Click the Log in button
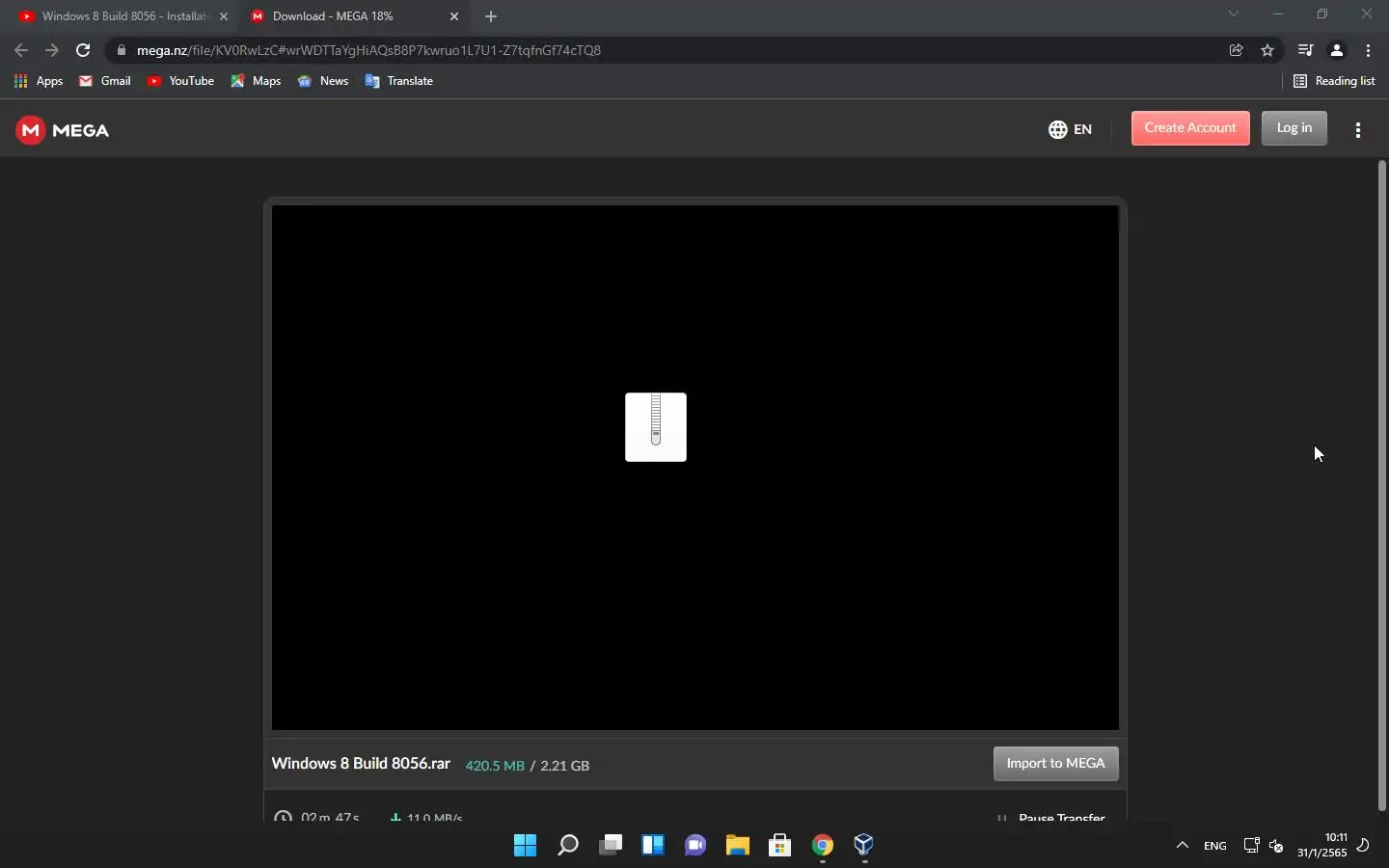The height and width of the screenshot is (868, 1389). tap(1294, 128)
